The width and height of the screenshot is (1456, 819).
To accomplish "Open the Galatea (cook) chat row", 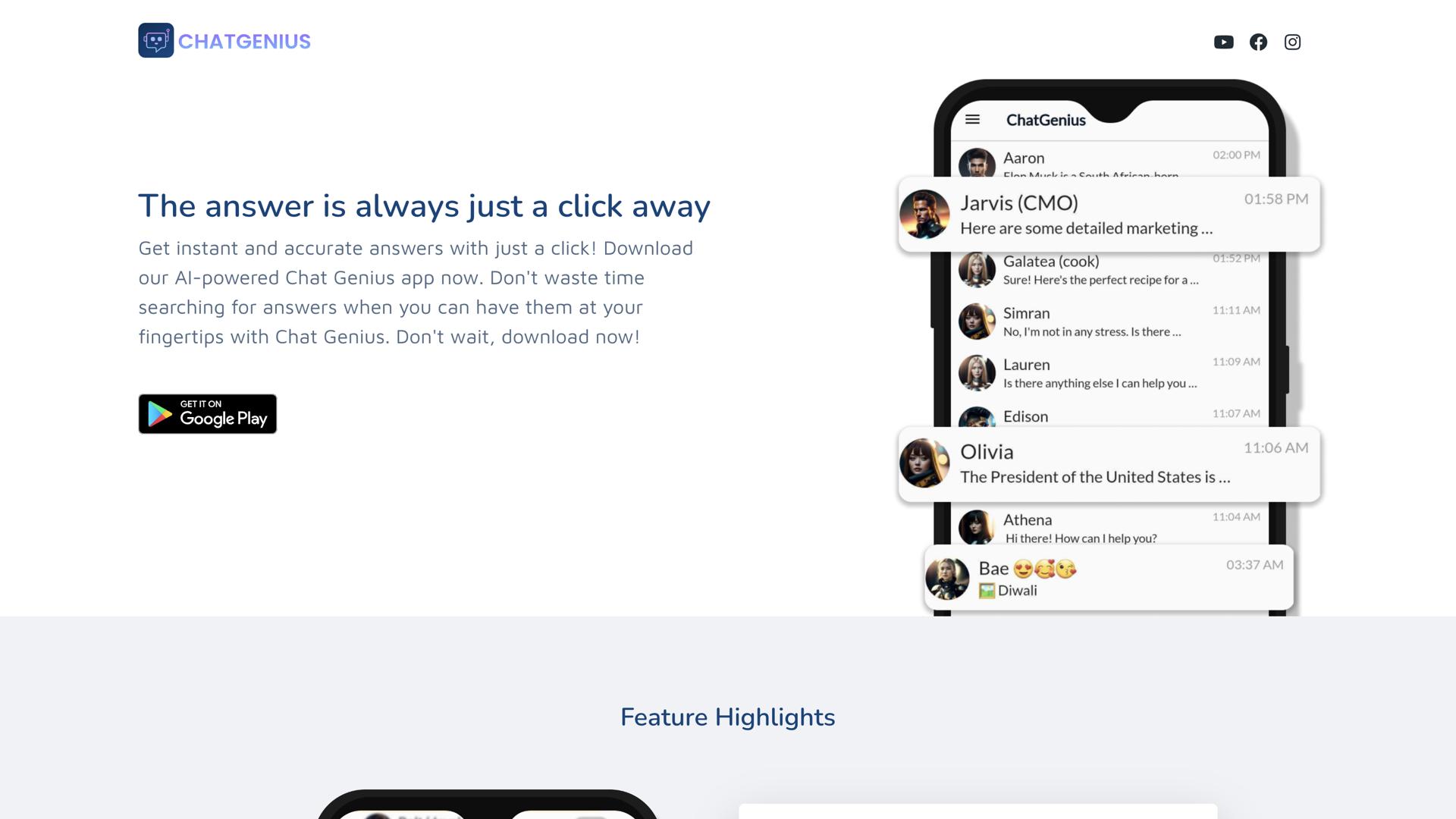I will pyautogui.click(x=1109, y=270).
